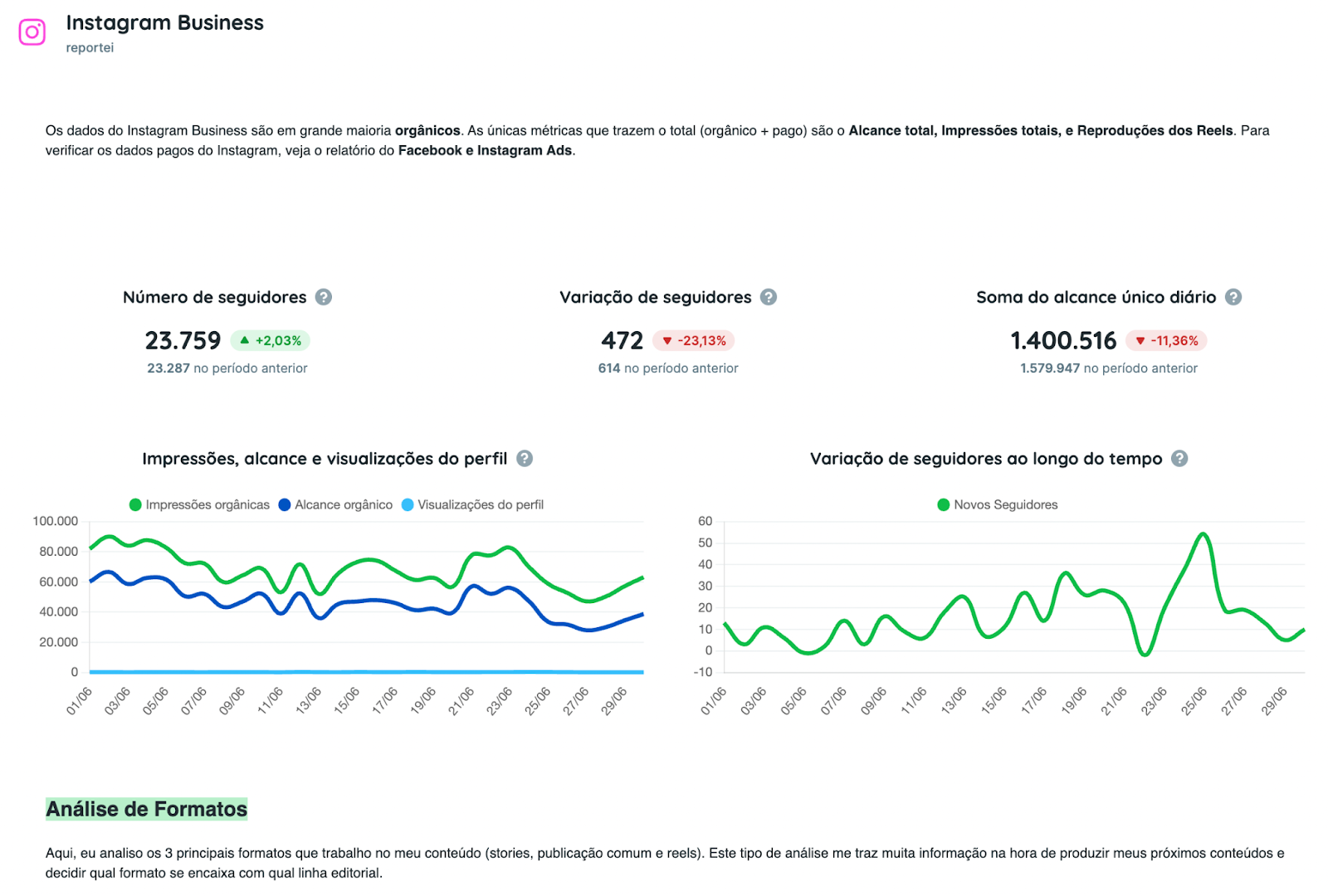Click red down arrow in -23,13% badge
This screenshot has height=896, width=1328.
click(x=667, y=341)
